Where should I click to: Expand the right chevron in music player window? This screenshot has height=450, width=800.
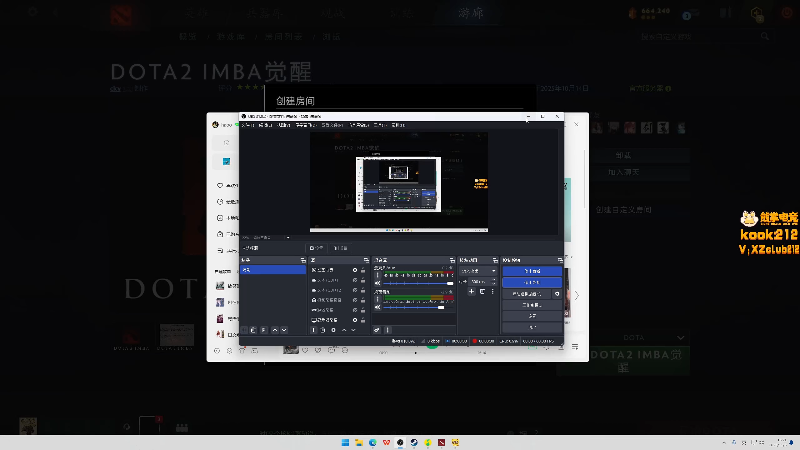[577, 296]
